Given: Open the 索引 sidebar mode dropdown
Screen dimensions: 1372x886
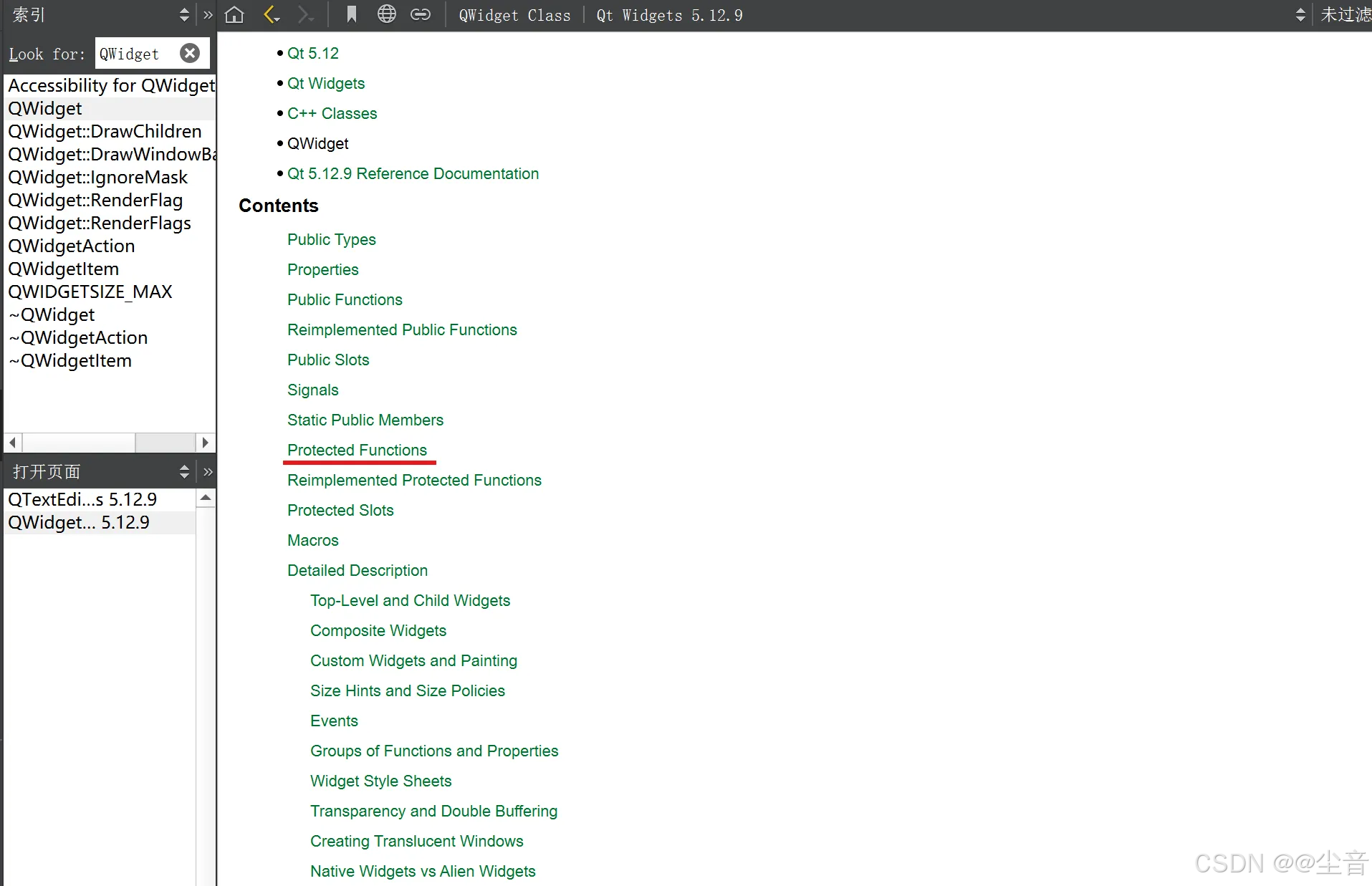Looking at the screenshot, I should [184, 14].
